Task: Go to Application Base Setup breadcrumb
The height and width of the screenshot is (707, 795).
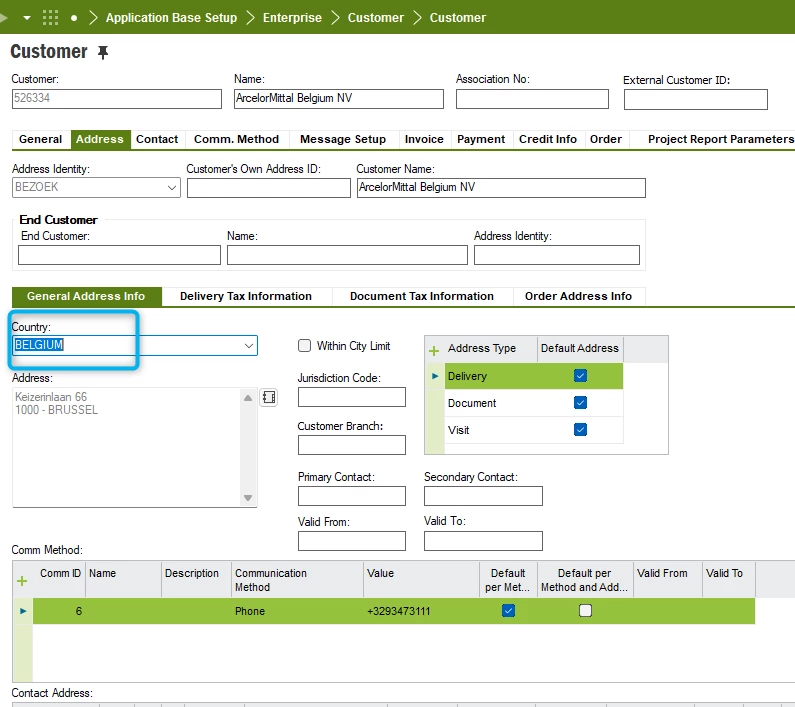Action: click(x=171, y=18)
